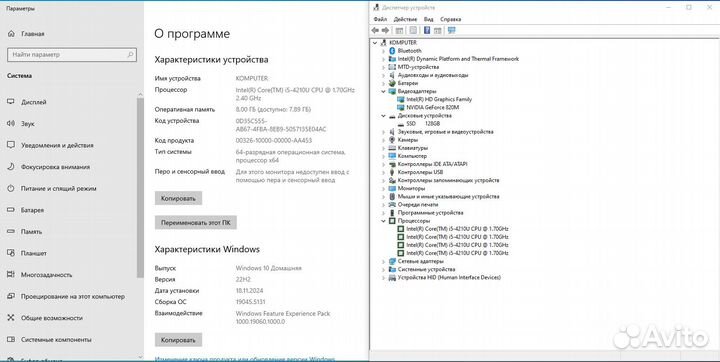Click the network icon beside Сетевые адаптеры
This screenshot has width=720, height=362.
pyautogui.click(x=392, y=261)
